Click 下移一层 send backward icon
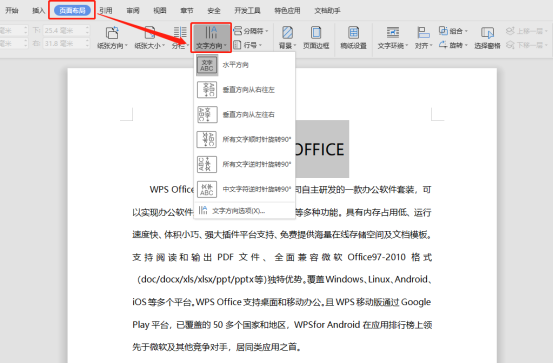The width and height of the screenshot is (554, 363). pos(510,45)
